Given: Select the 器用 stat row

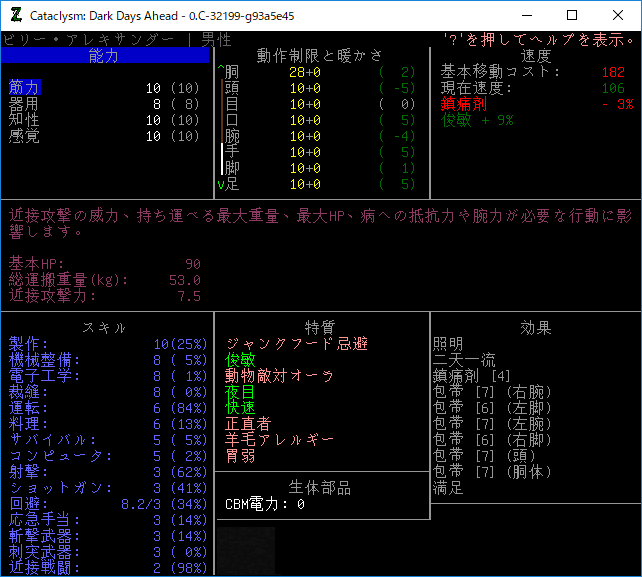Looking at the screenshot, I should pos(25,104).
